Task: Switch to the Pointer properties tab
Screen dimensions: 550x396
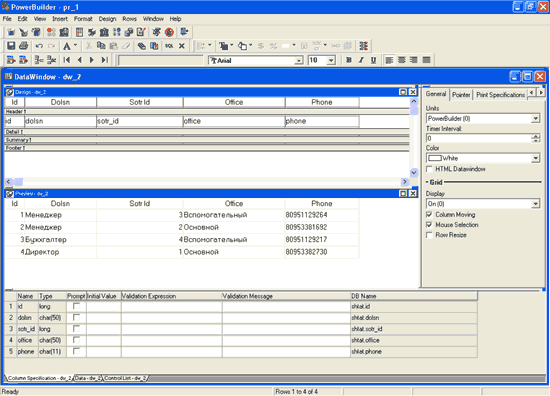Action: (461, 95)
